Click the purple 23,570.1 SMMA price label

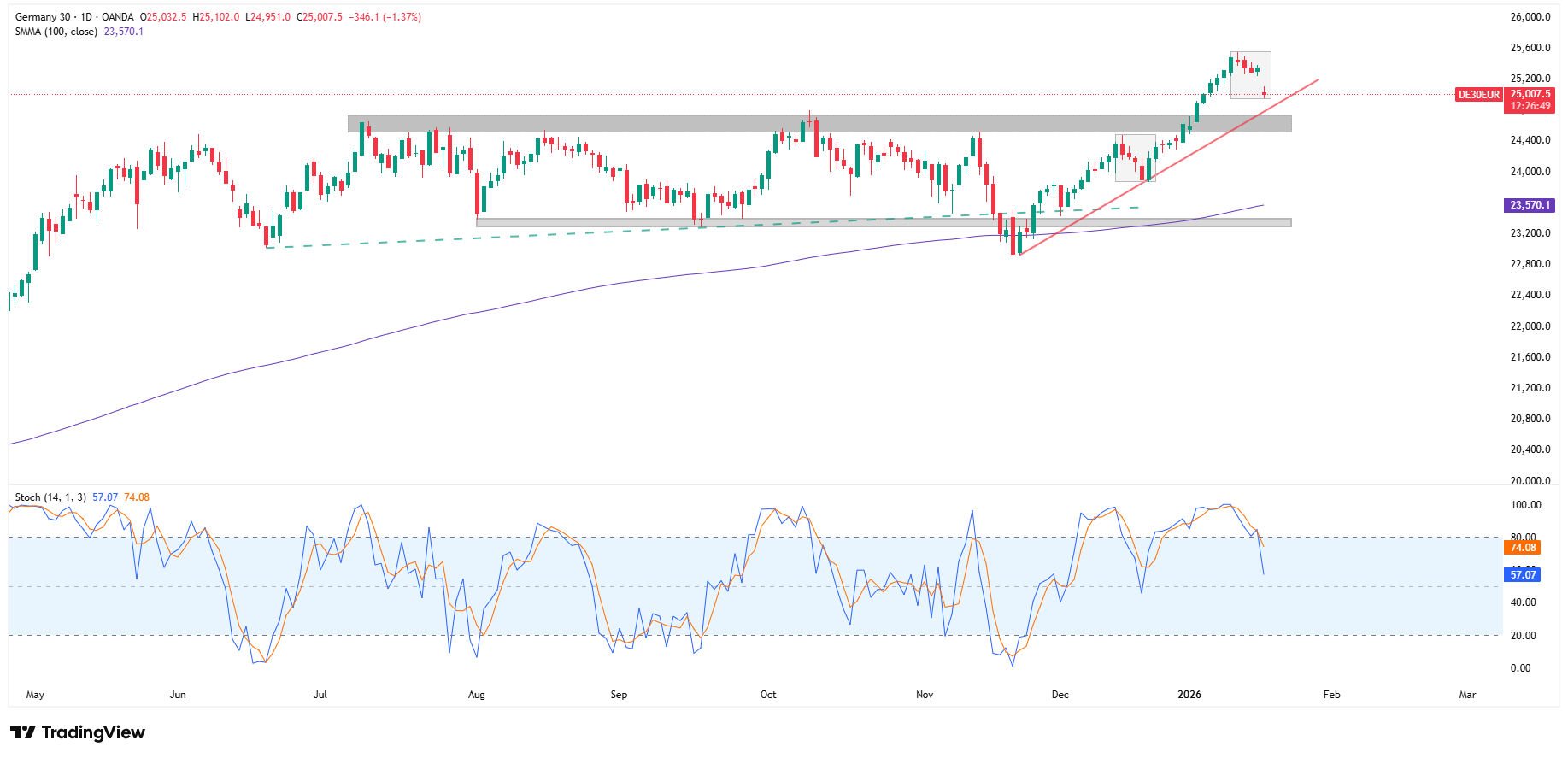tap(1529, 205)
